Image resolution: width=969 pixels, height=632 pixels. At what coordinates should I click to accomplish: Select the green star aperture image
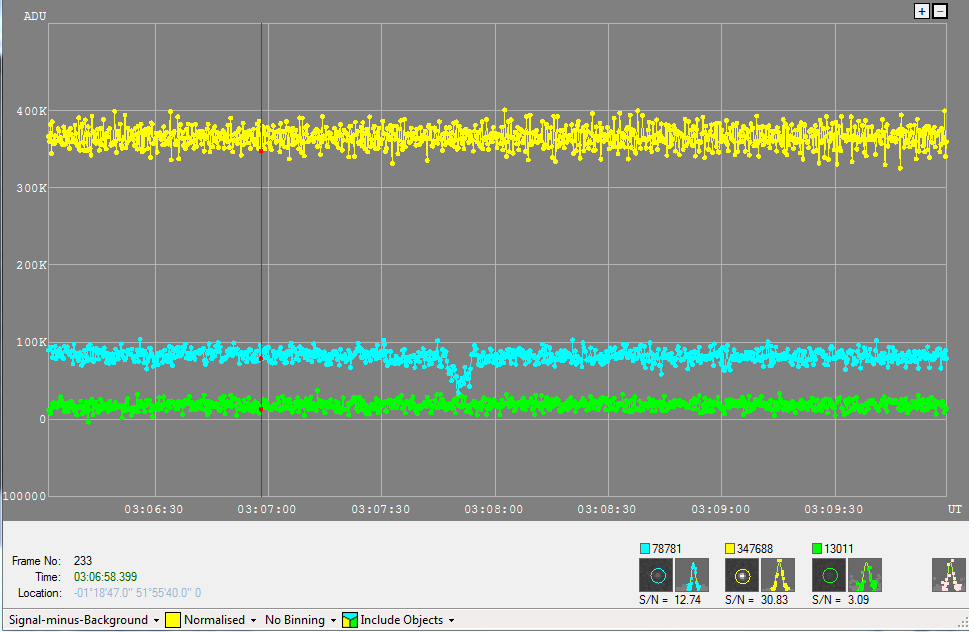pos(827,575)
